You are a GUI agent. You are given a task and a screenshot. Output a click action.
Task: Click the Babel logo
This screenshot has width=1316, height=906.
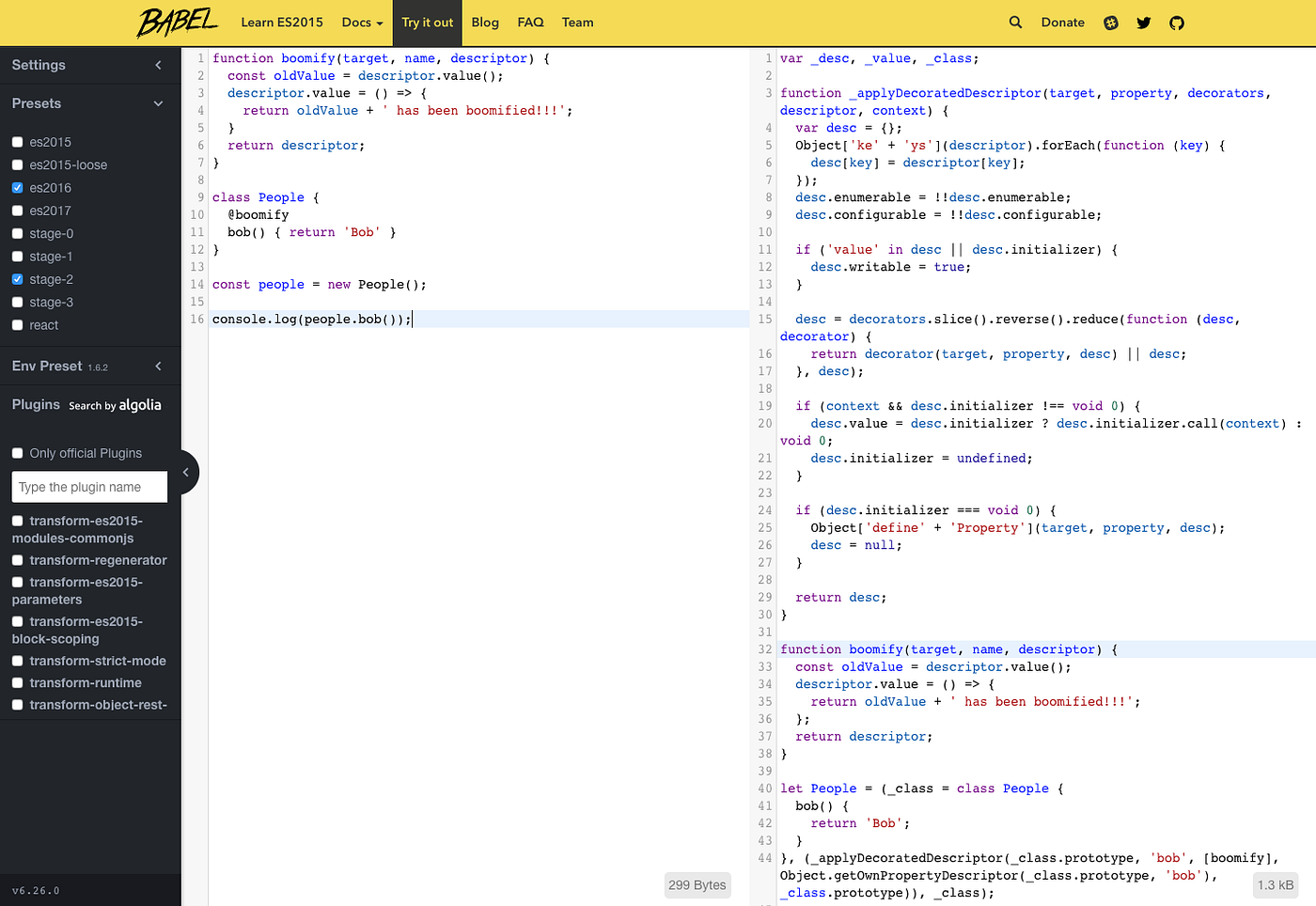(177, 22)
